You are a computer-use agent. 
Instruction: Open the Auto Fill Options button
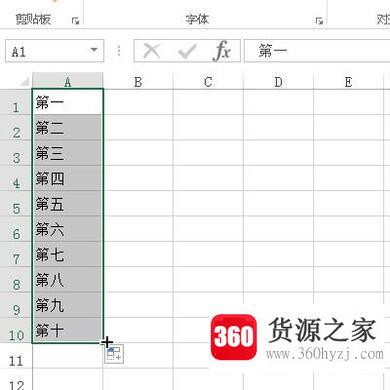point(114,354)
